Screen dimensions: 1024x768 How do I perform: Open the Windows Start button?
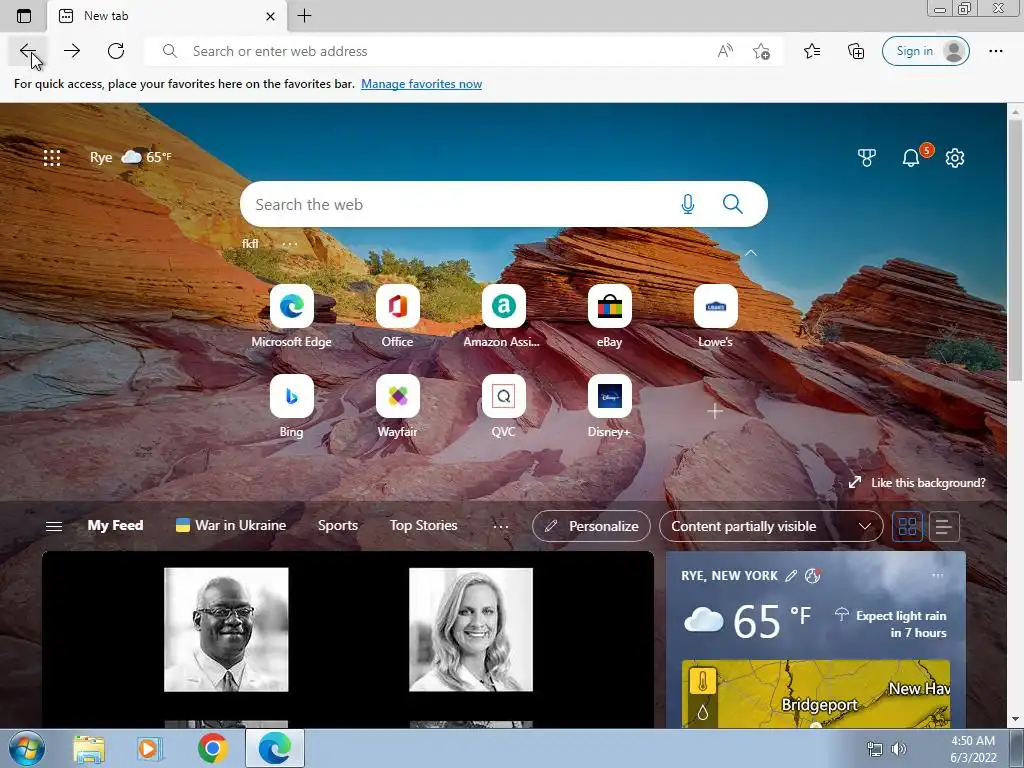tap(26, 748)
